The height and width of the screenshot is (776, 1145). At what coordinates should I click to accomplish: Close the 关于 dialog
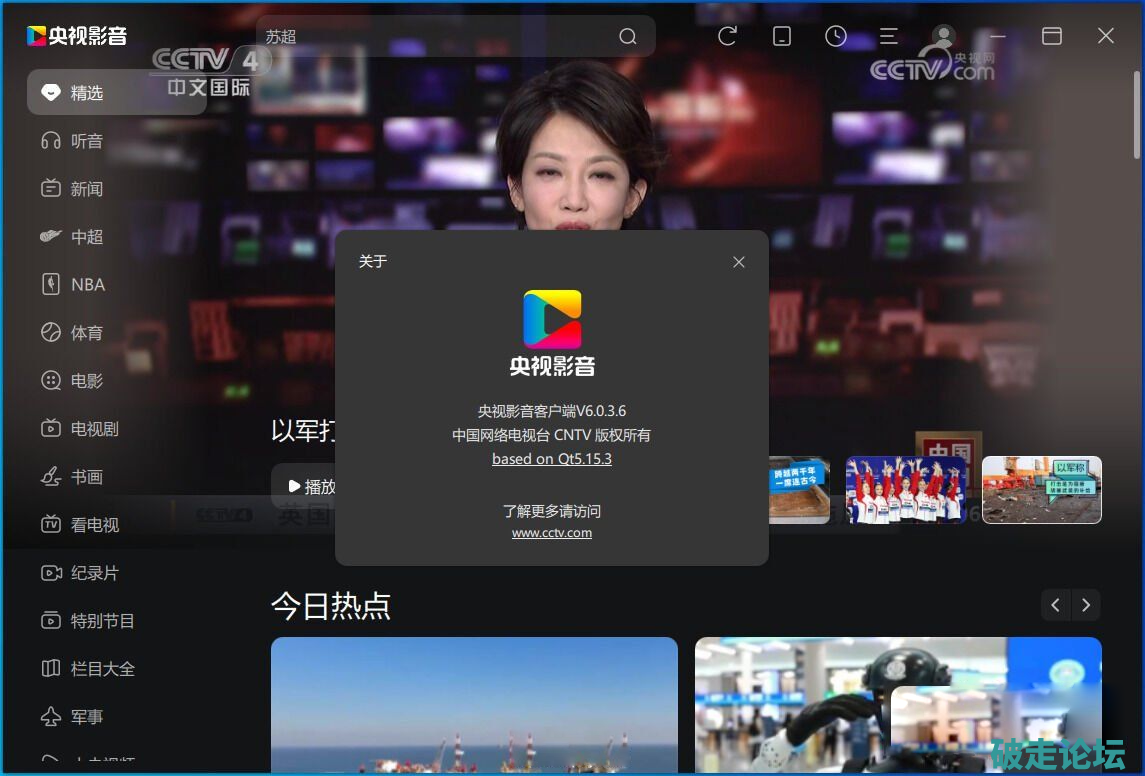pos(739,262)
